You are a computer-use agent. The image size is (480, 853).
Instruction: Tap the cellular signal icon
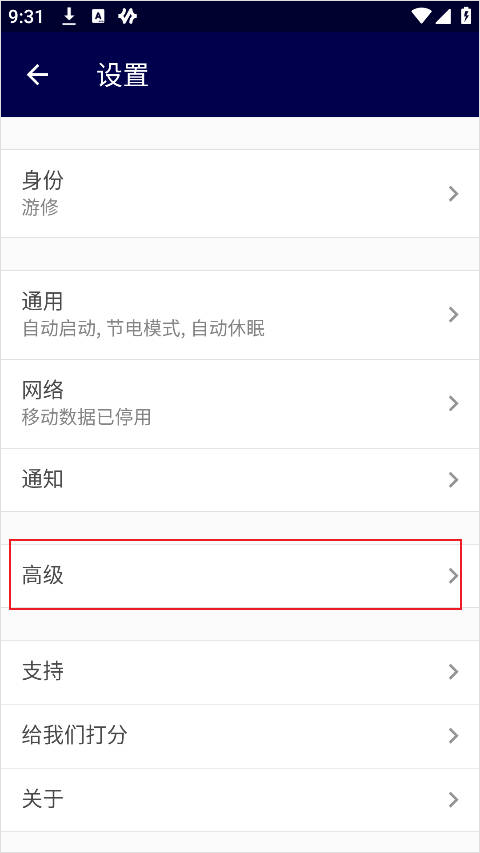point(443,17)
